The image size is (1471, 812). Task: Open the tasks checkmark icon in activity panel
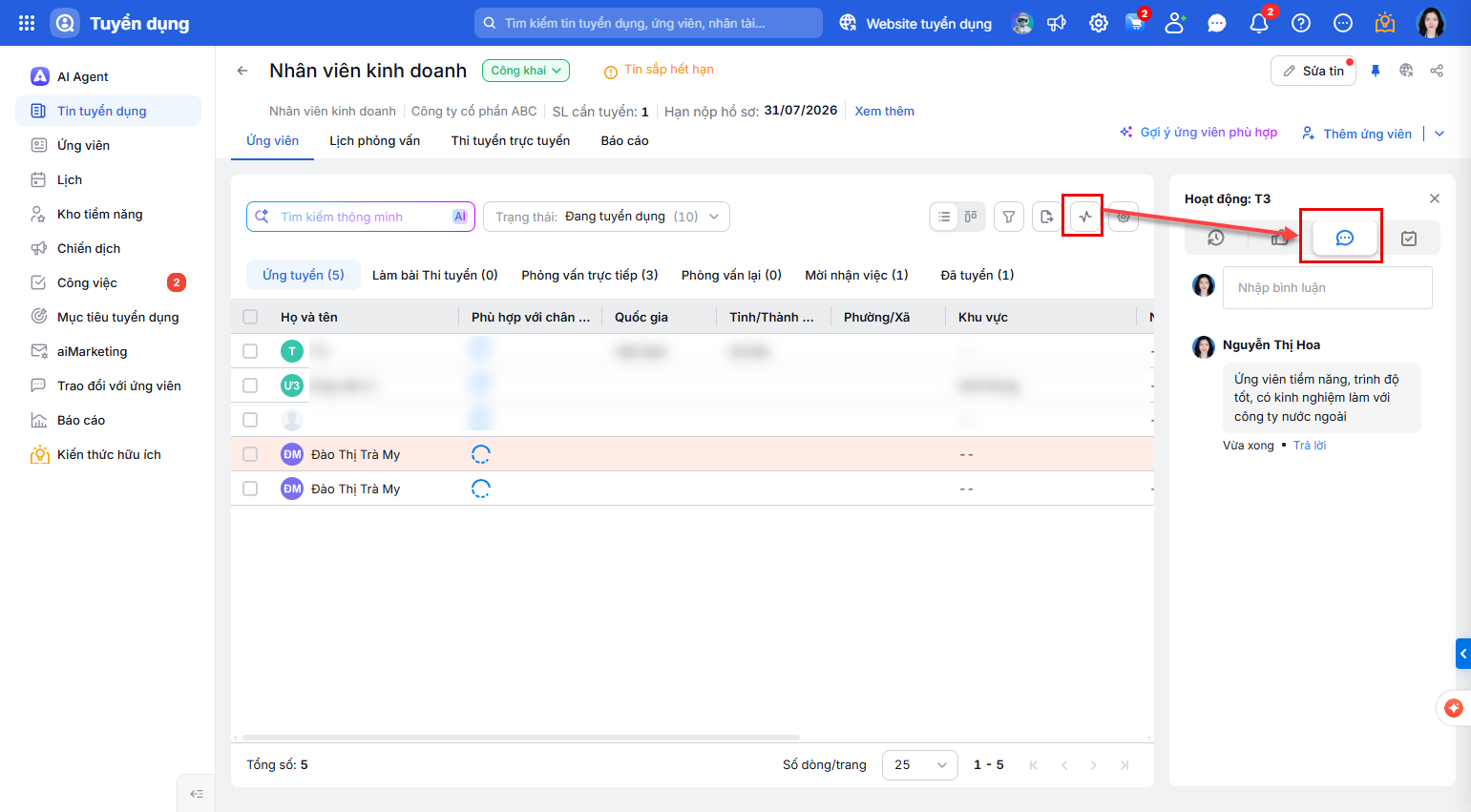click(1409, 239)
